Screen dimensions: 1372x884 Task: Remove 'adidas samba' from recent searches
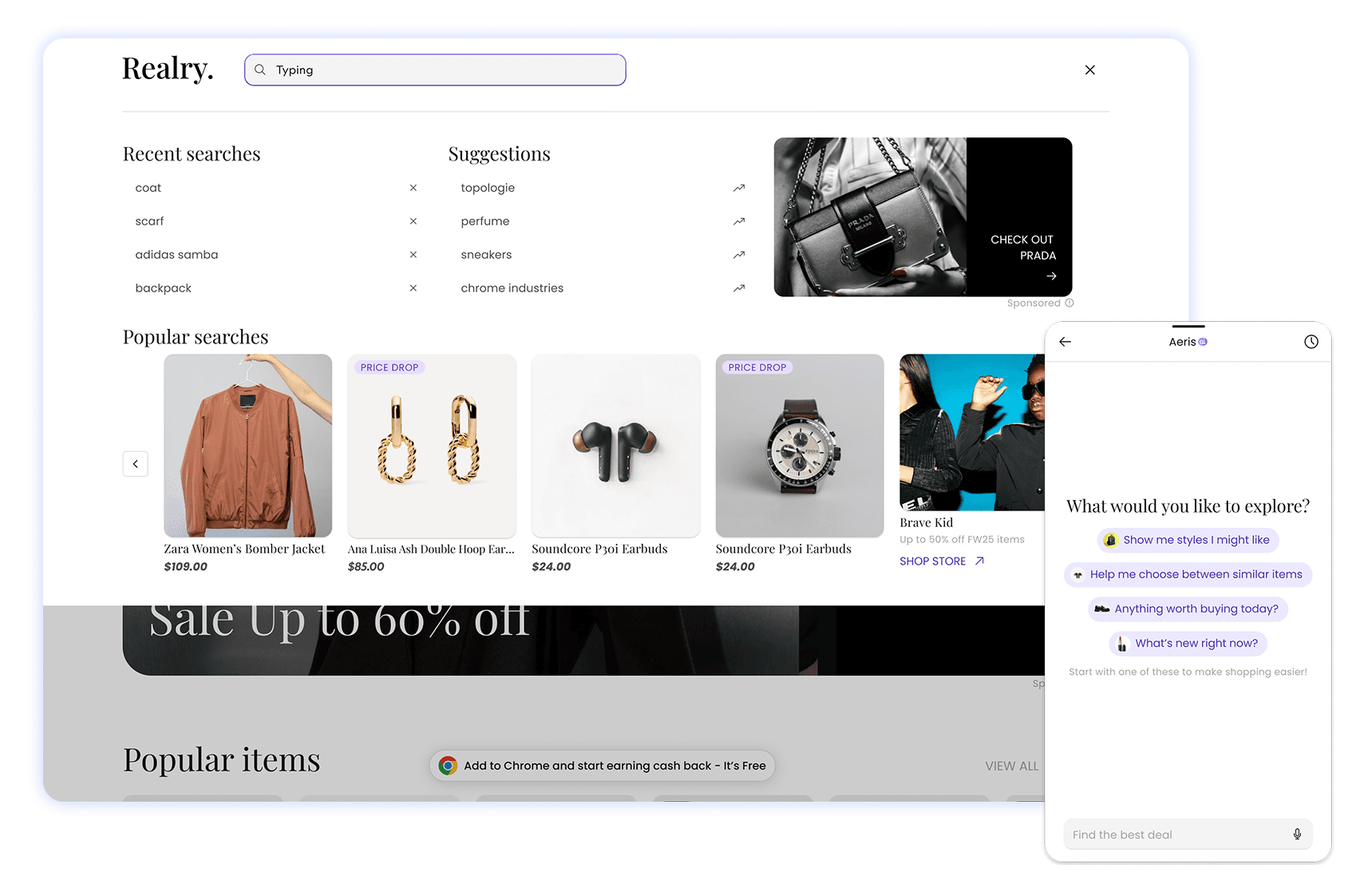pyautogui.click(x=413, y=255)
